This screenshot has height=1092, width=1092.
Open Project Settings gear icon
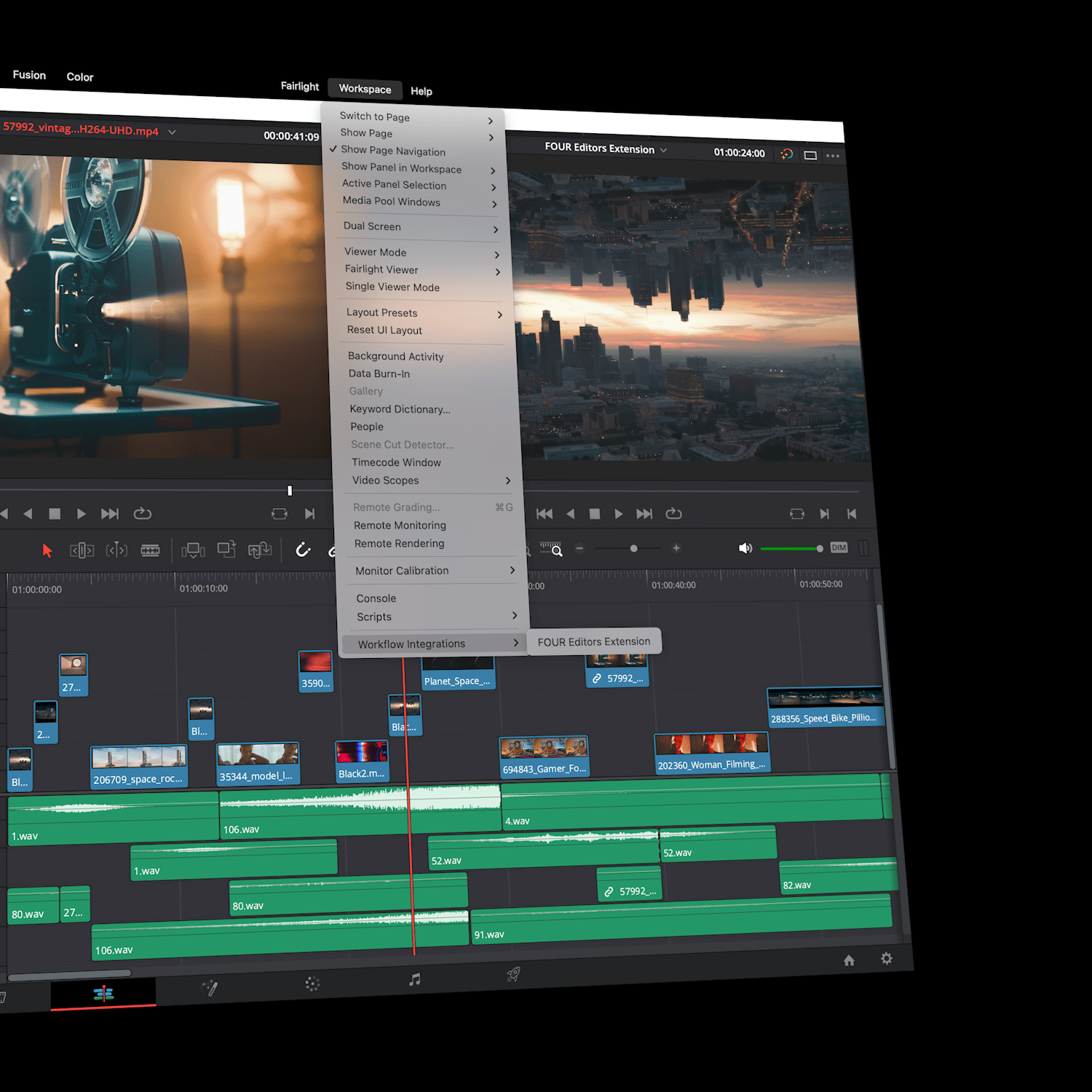[x=886, y=958]
